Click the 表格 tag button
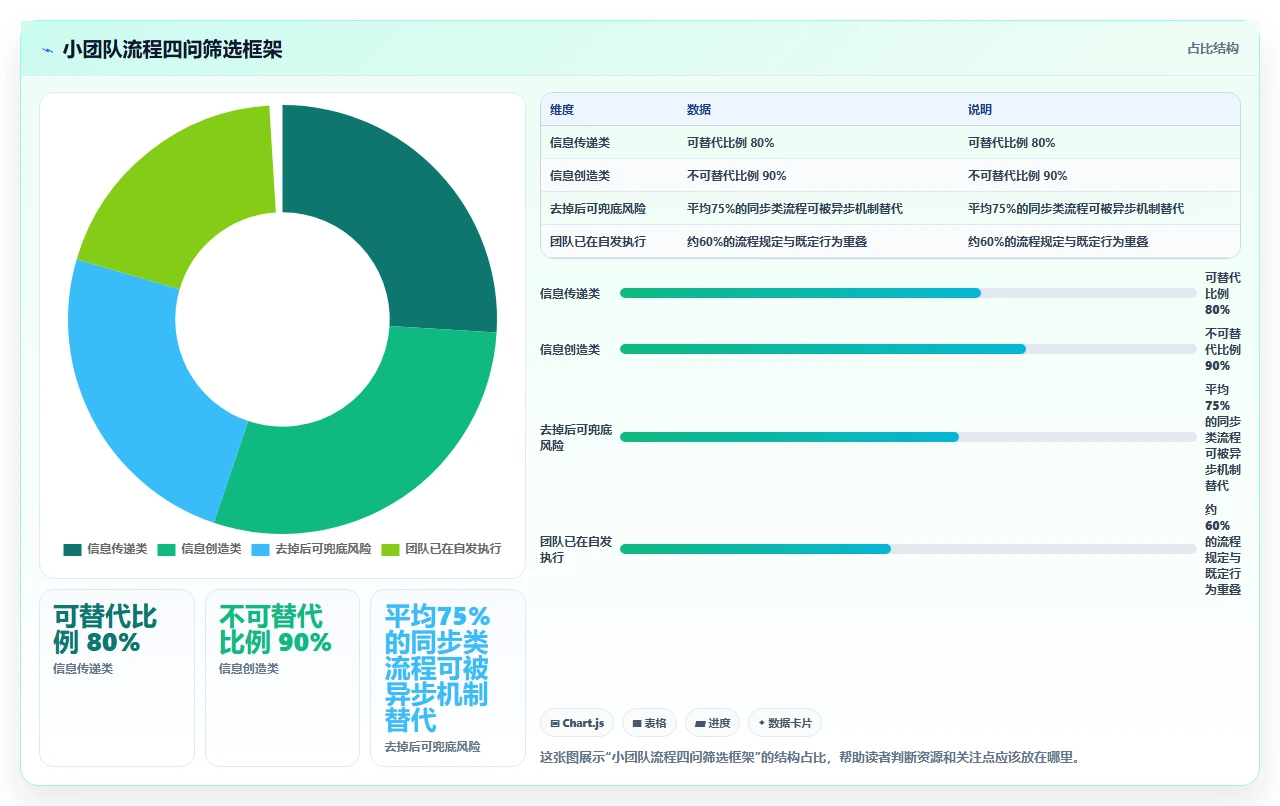Screen dimensions: 1280x806 coord(649,723)
